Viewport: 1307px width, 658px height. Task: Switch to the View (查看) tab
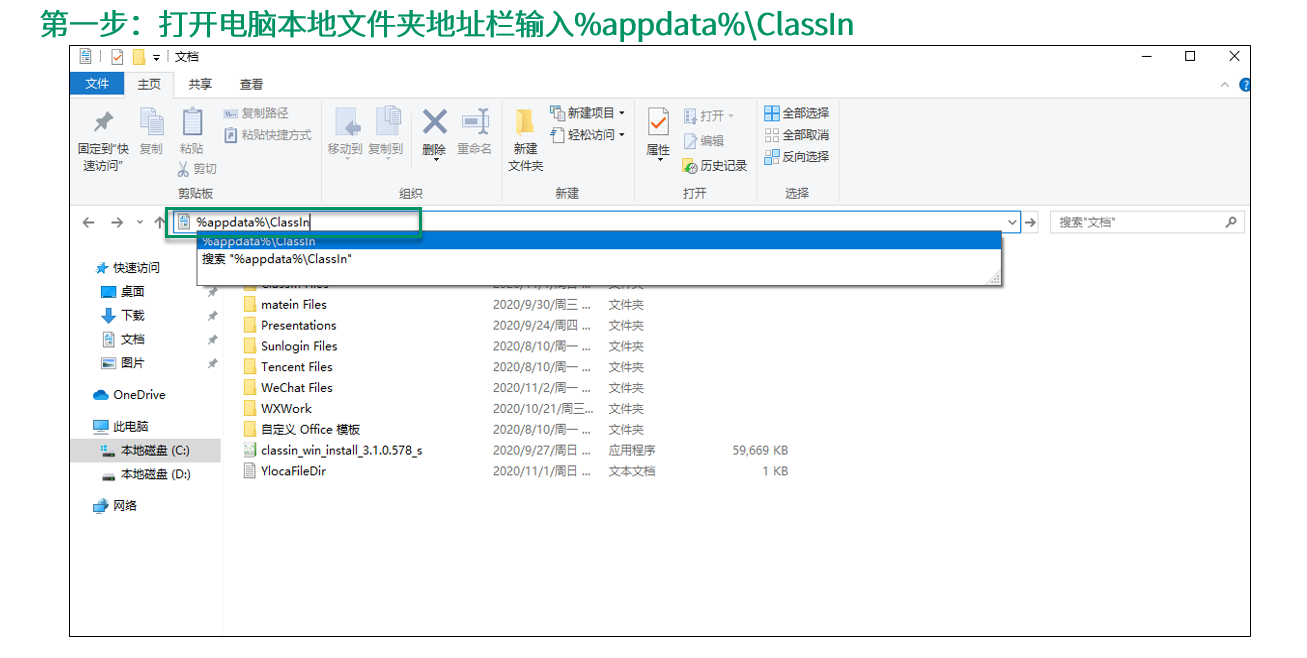[252, 85]
